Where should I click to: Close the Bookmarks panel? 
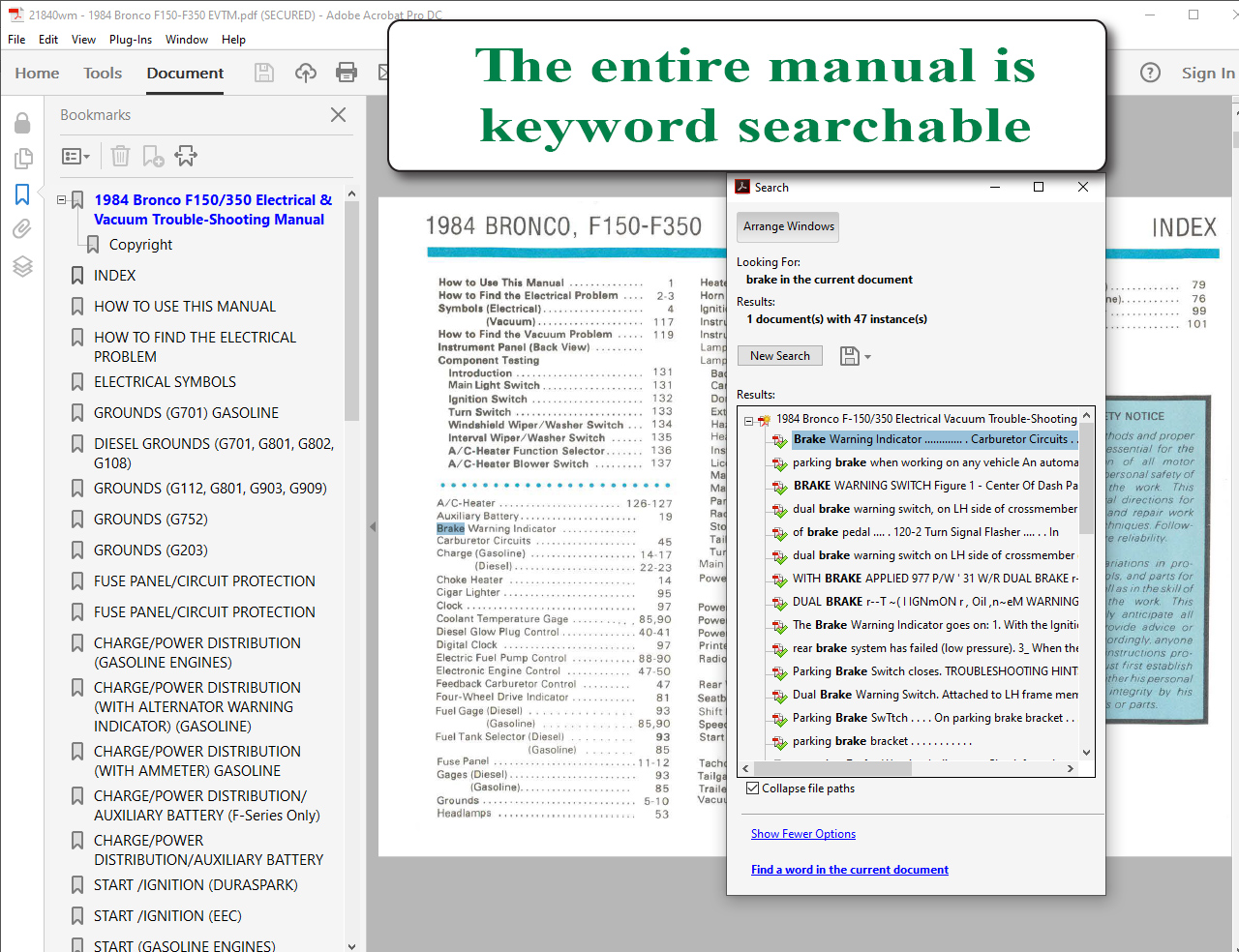tap(338, 114)
